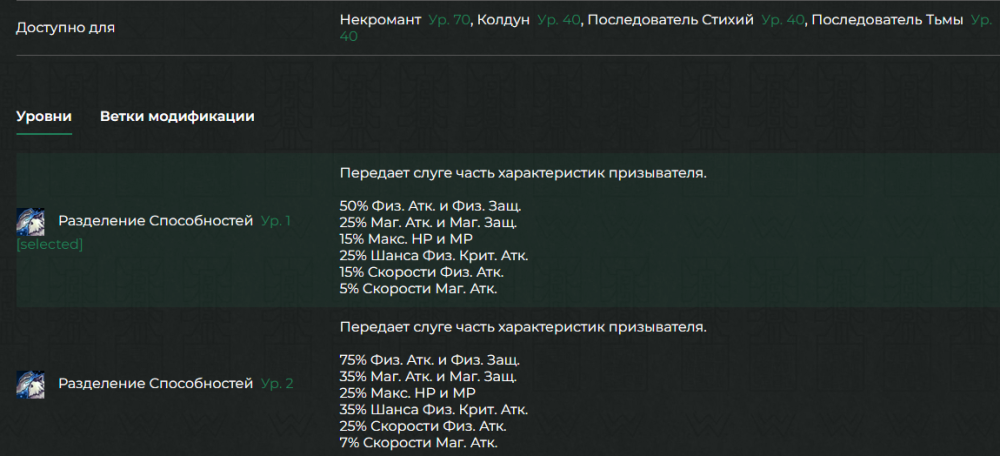Open the Некромант class link
The height and width of the screenshot is (456, 1000).
[381, 20]
